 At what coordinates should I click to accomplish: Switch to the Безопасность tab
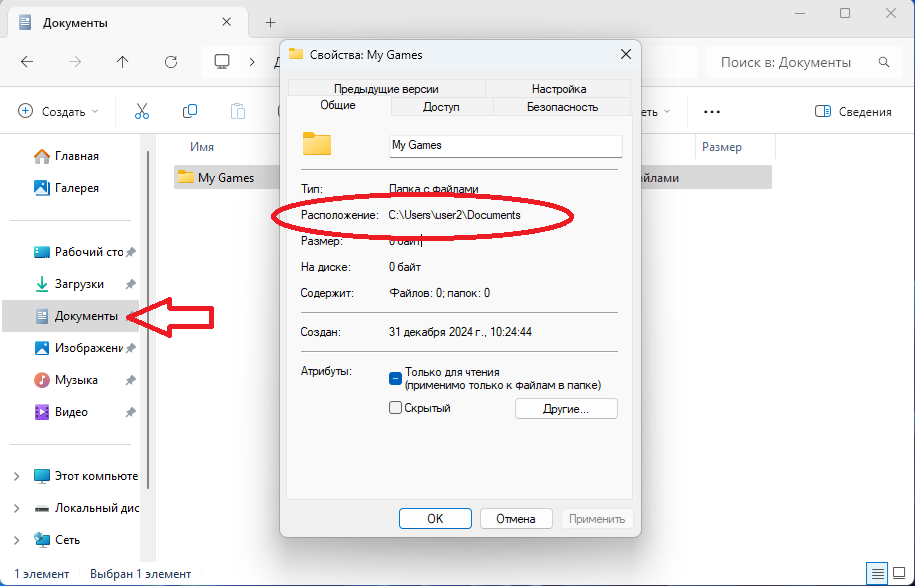coord(562,107)
